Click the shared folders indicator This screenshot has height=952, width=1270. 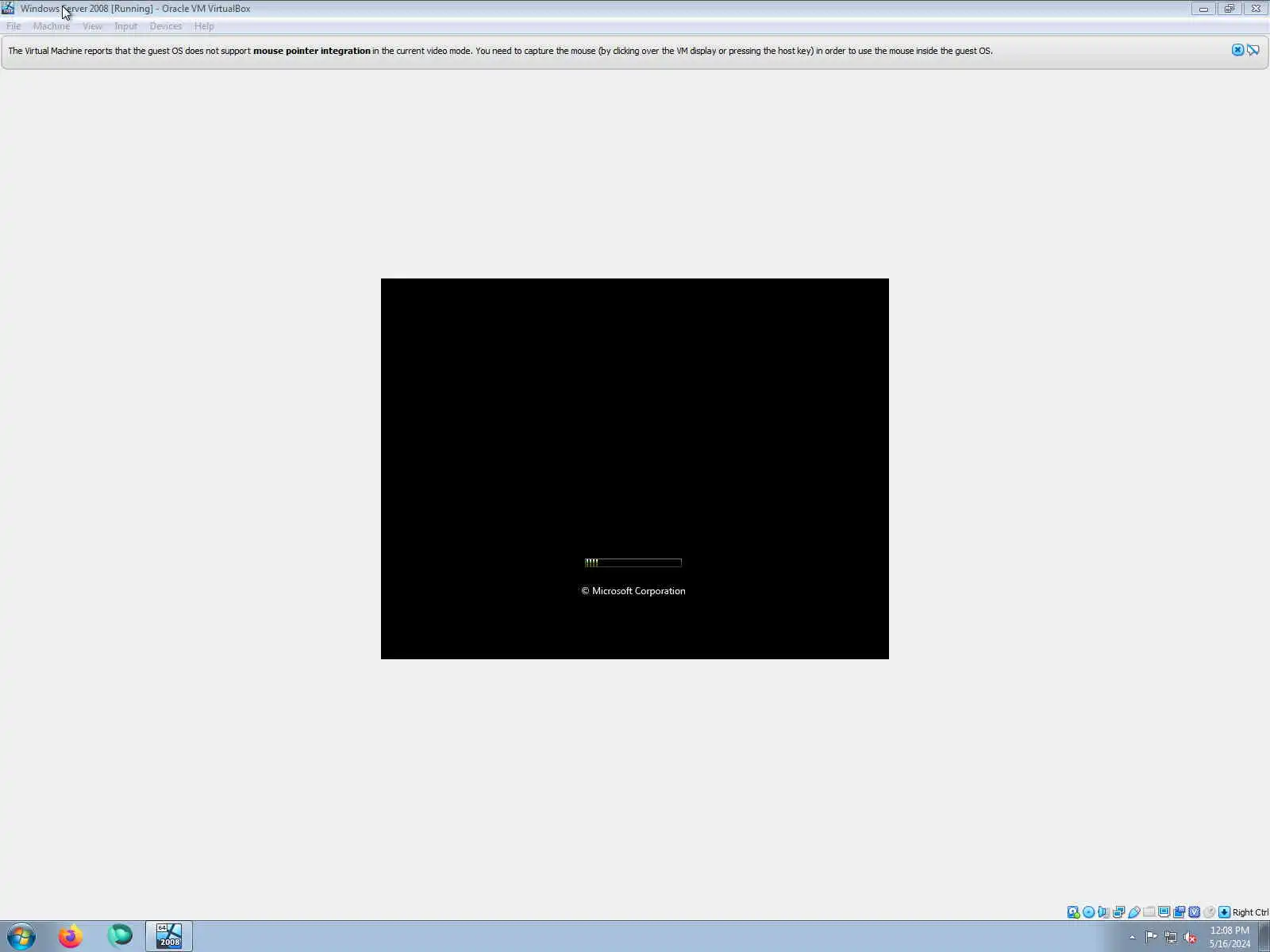click(x=1149, y=912)
